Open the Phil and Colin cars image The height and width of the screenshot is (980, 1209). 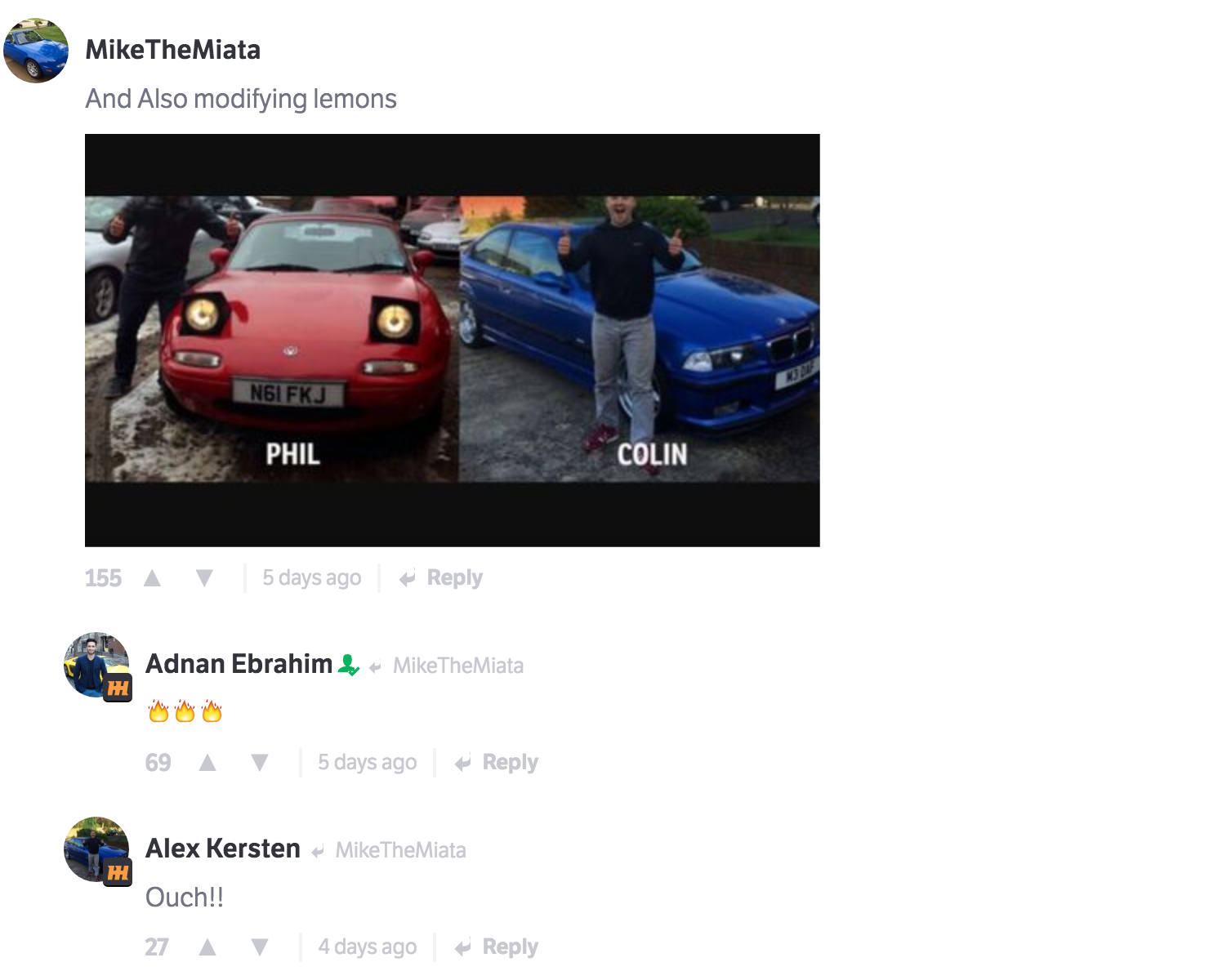coord(453,341)
